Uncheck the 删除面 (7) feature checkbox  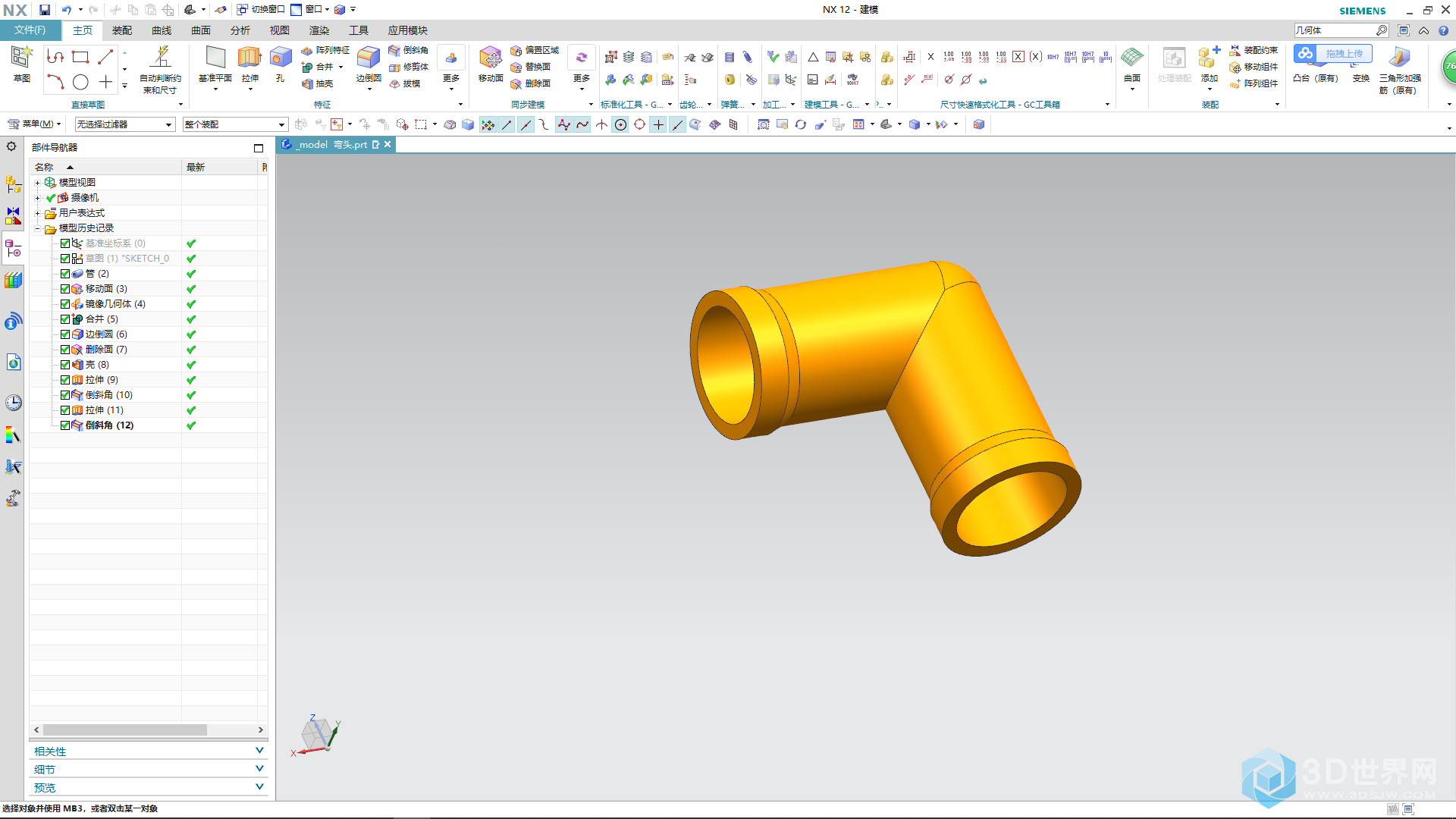click(65, 350)
